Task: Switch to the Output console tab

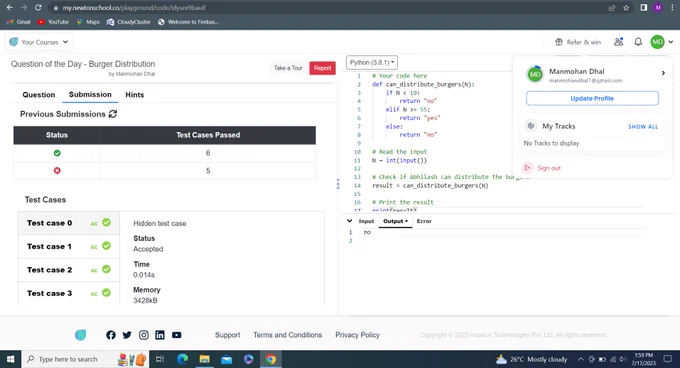Action: [395, 221]
